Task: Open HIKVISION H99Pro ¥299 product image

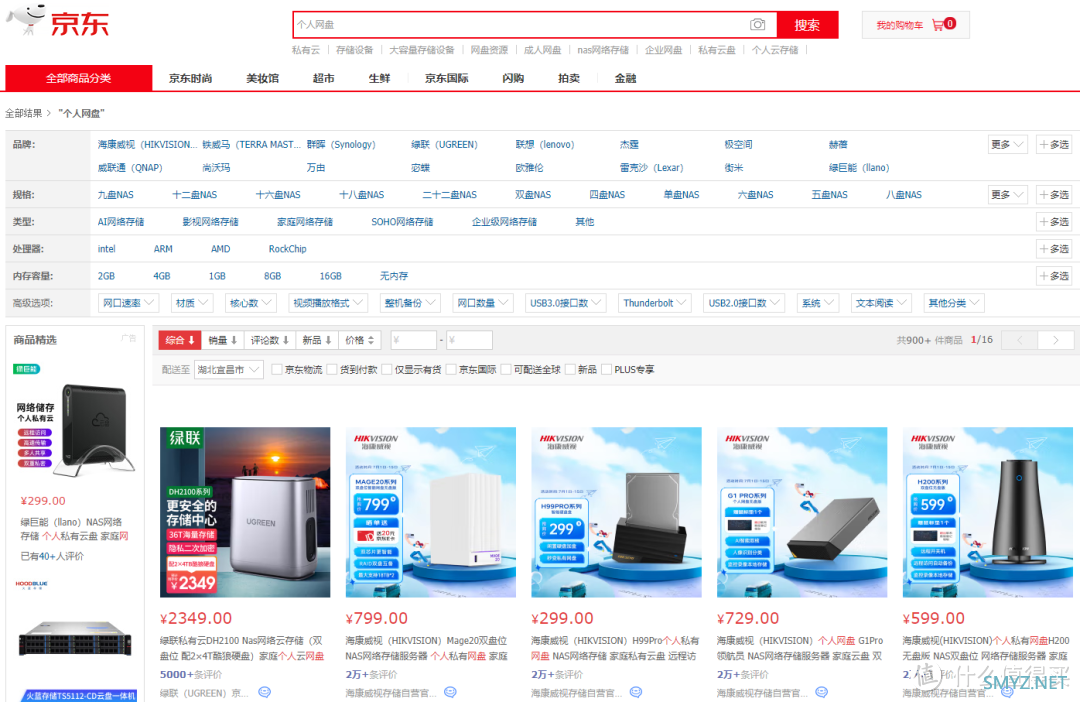Action: click(616, 513)
